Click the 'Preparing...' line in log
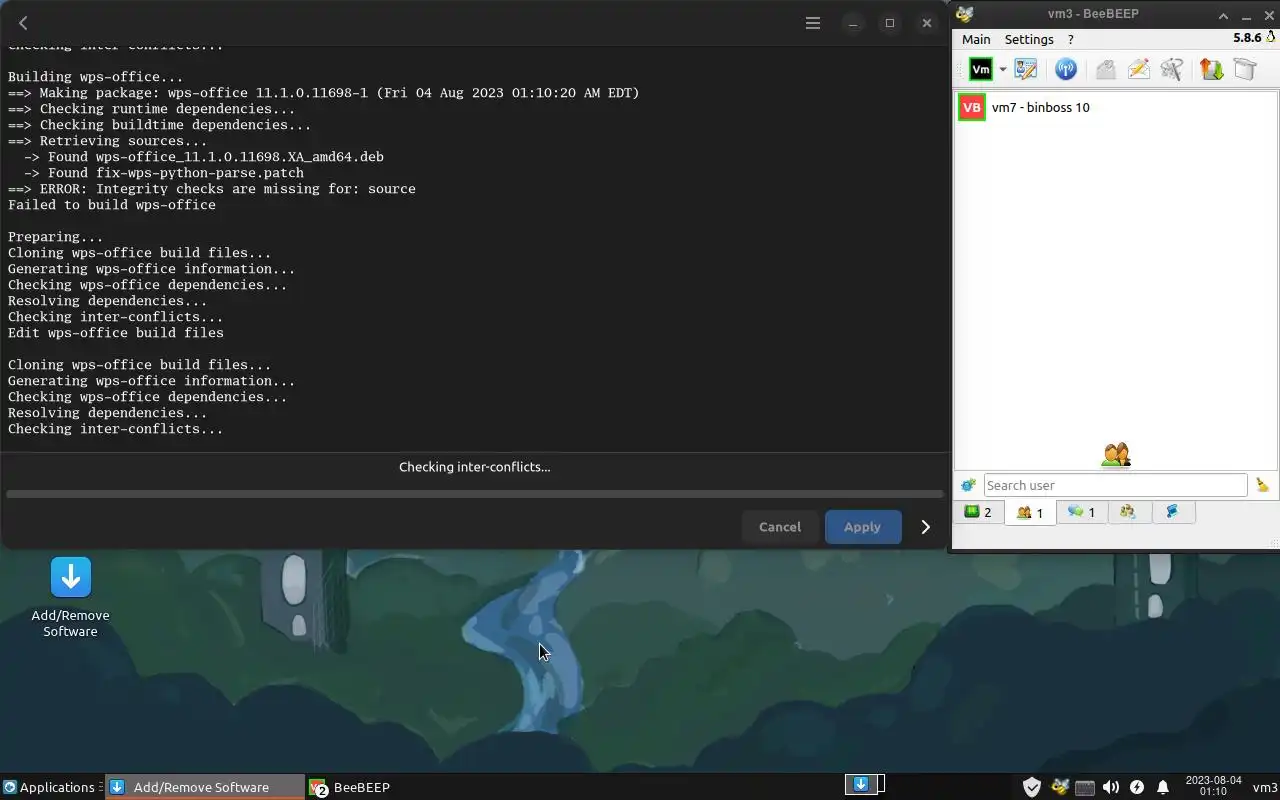 (56, 237)
